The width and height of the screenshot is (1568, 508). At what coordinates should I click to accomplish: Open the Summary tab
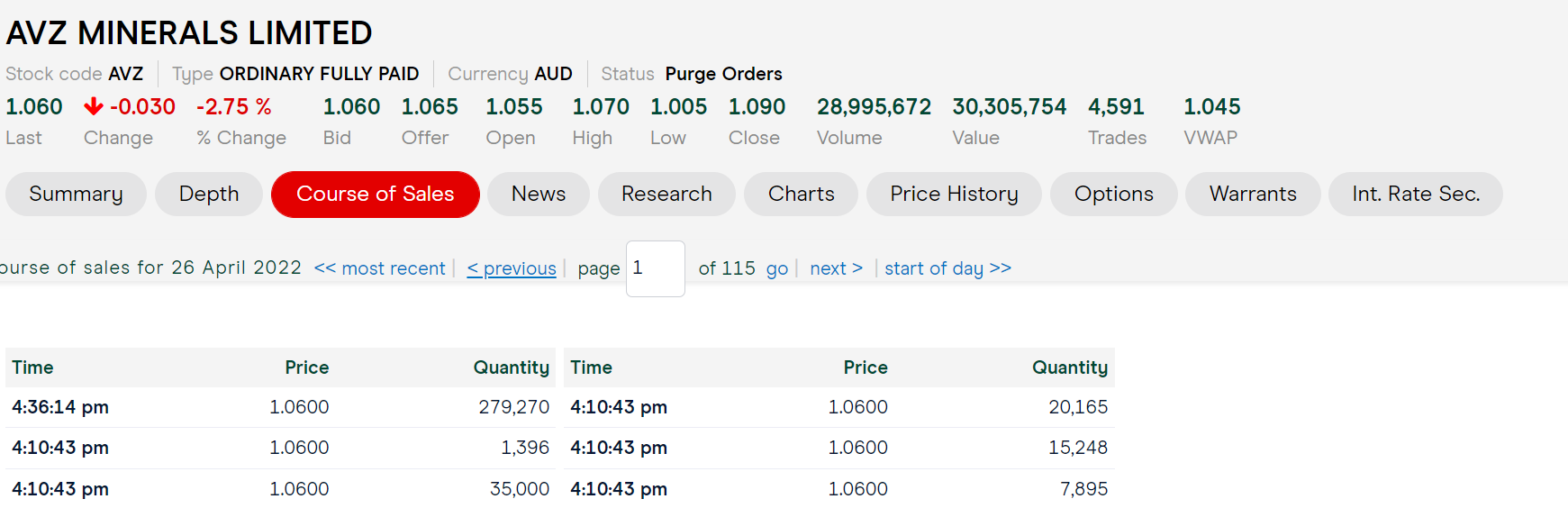[x=76, y=194]
